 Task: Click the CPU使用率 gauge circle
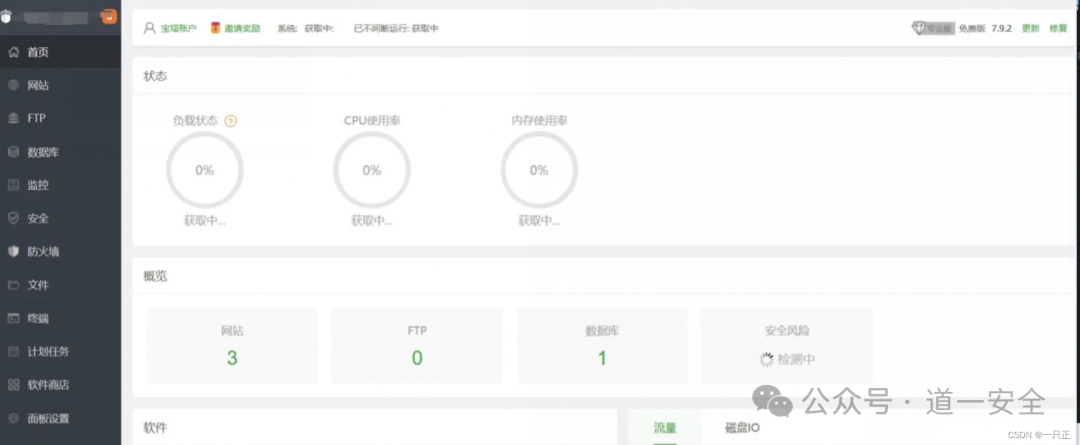click(x=372, y=170)
